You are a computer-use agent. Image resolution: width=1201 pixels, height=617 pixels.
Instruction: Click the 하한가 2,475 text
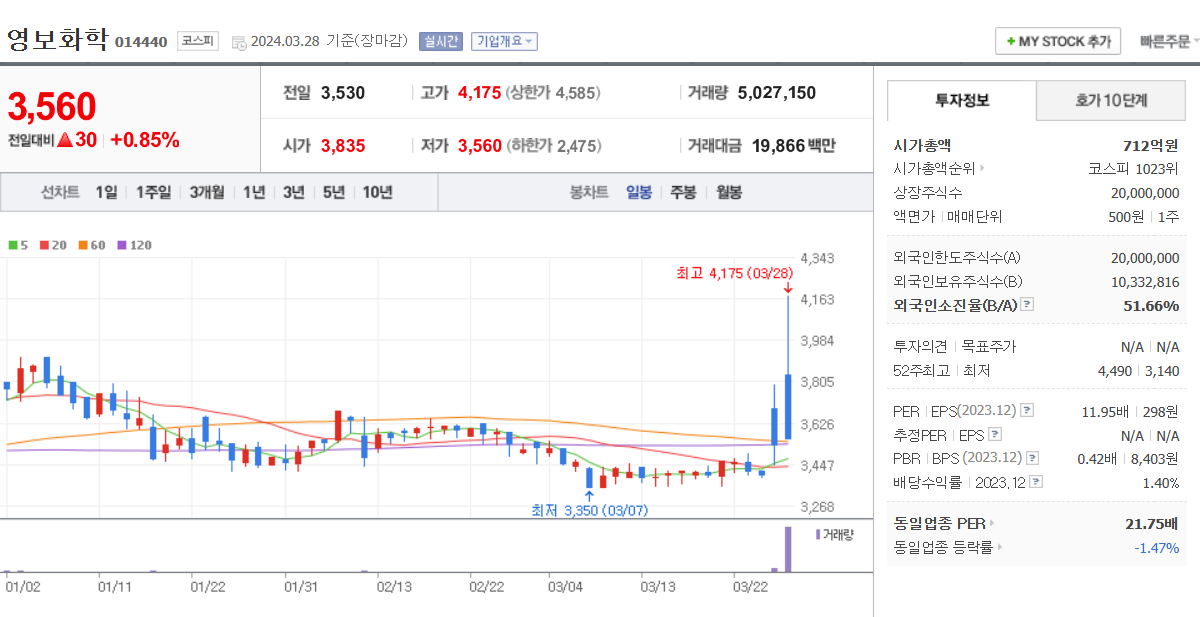coord(555,146)
